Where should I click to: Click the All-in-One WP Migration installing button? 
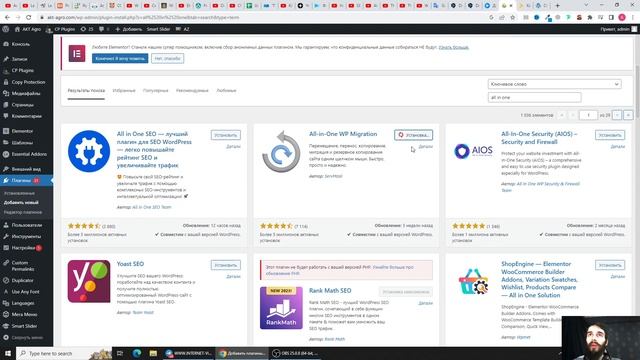413,135
